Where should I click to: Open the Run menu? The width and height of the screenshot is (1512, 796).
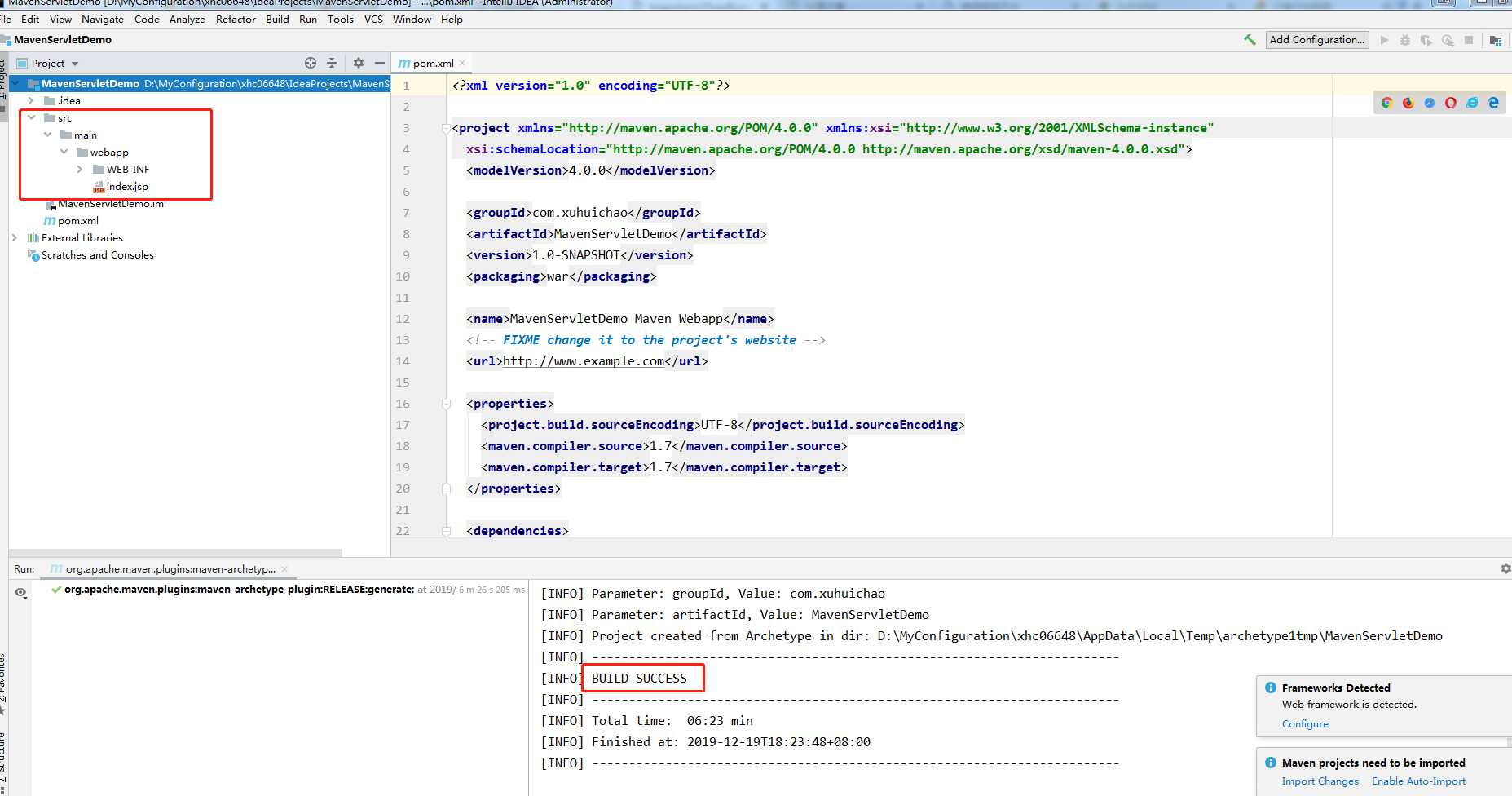click(308, 20)
